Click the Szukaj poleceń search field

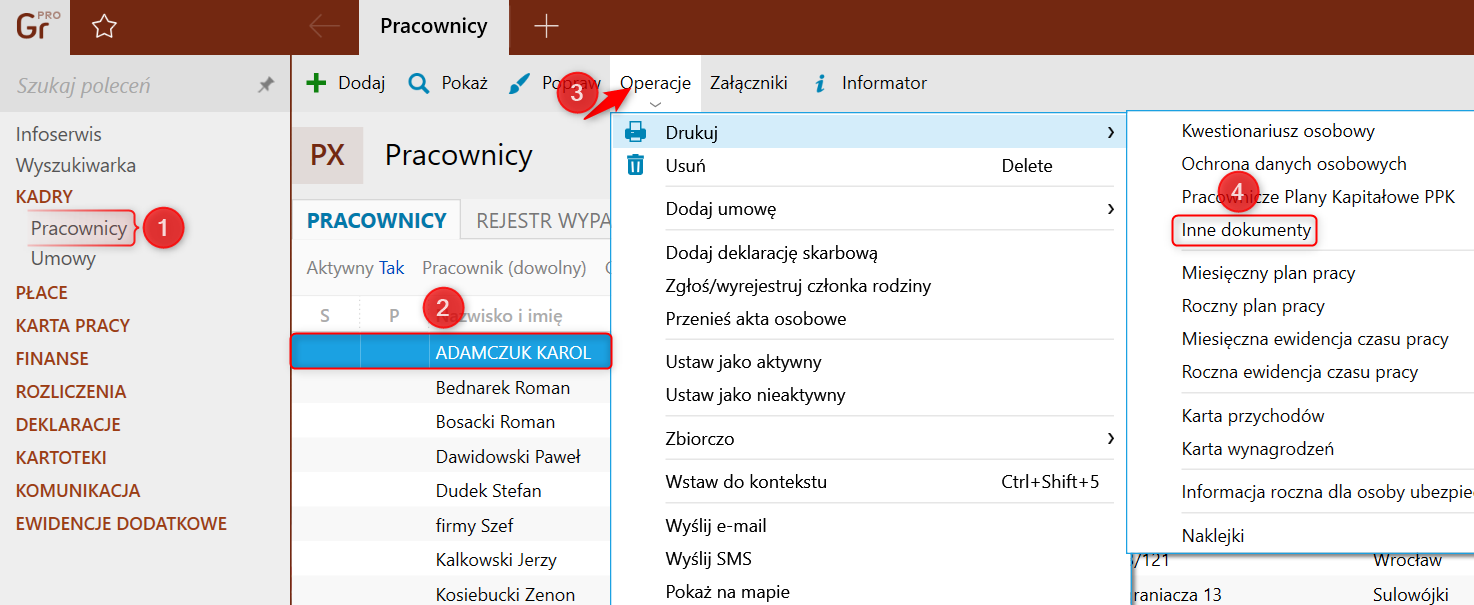tap(130, 86)
